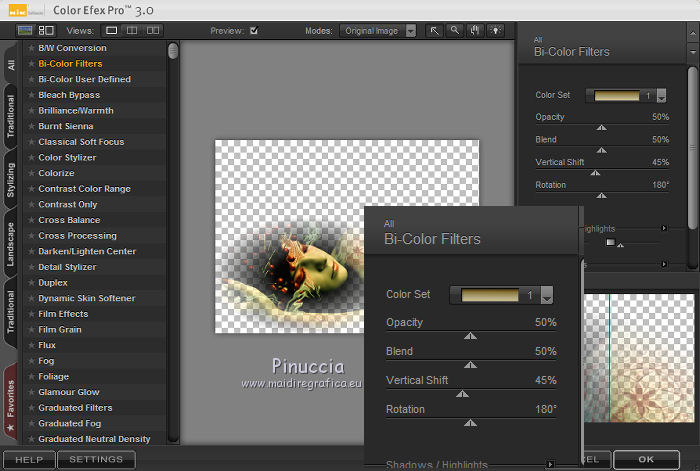Pick the arrow select tool
Viewport: 700px width, 471px height.
click(x=434, y=31)
